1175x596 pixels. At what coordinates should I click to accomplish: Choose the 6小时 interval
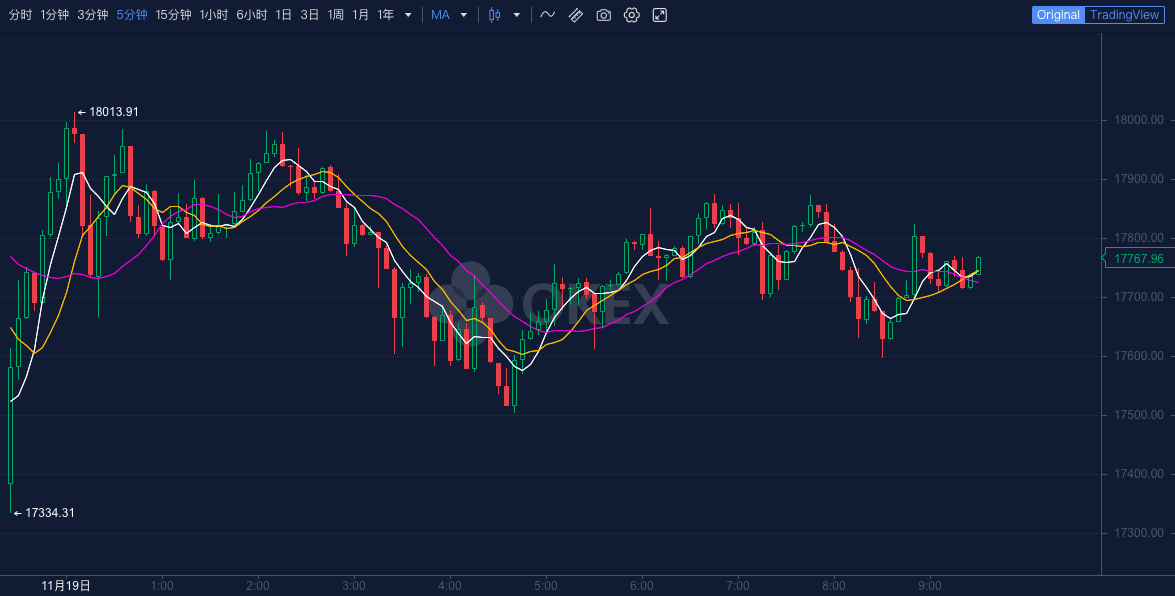(x=251, y=15)
